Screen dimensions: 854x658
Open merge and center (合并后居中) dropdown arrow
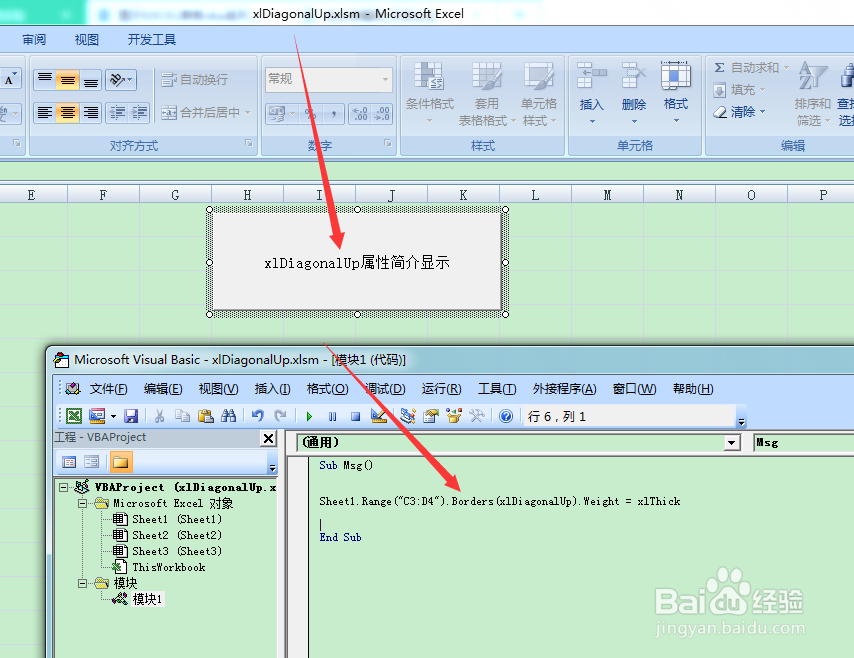(247, 113)
